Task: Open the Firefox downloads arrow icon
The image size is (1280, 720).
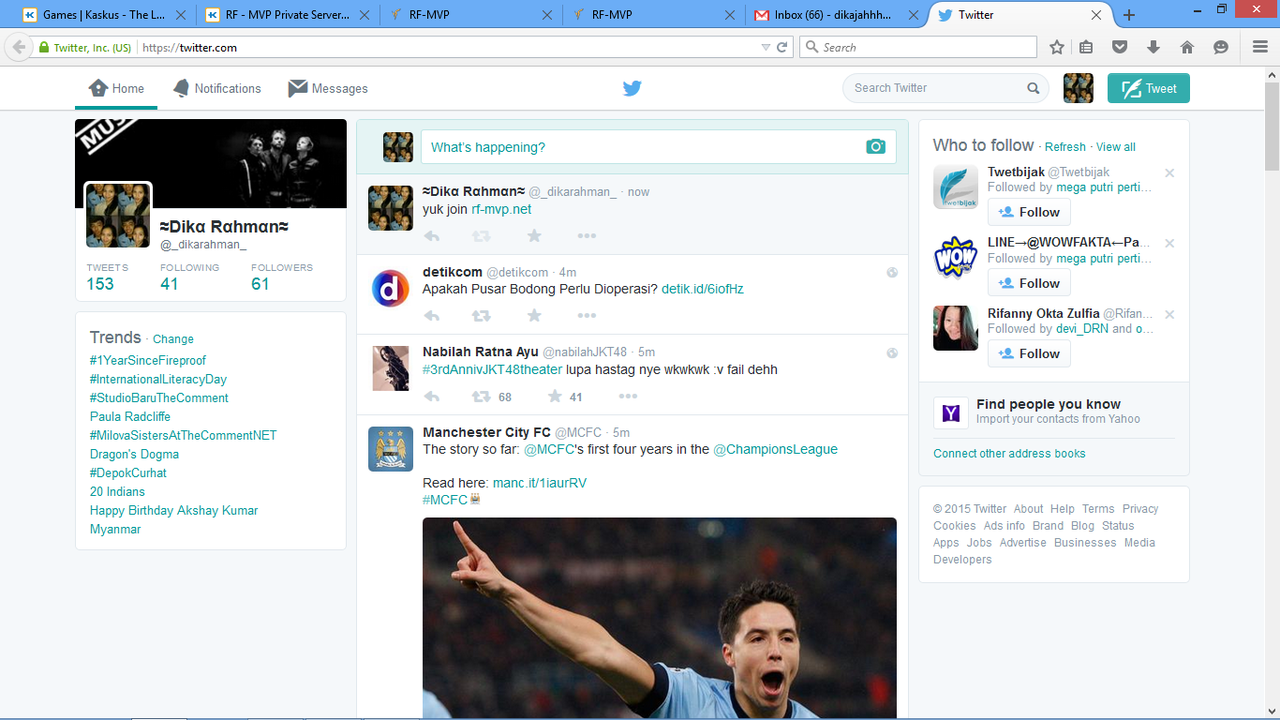Action: click(x=1153, y=47)
